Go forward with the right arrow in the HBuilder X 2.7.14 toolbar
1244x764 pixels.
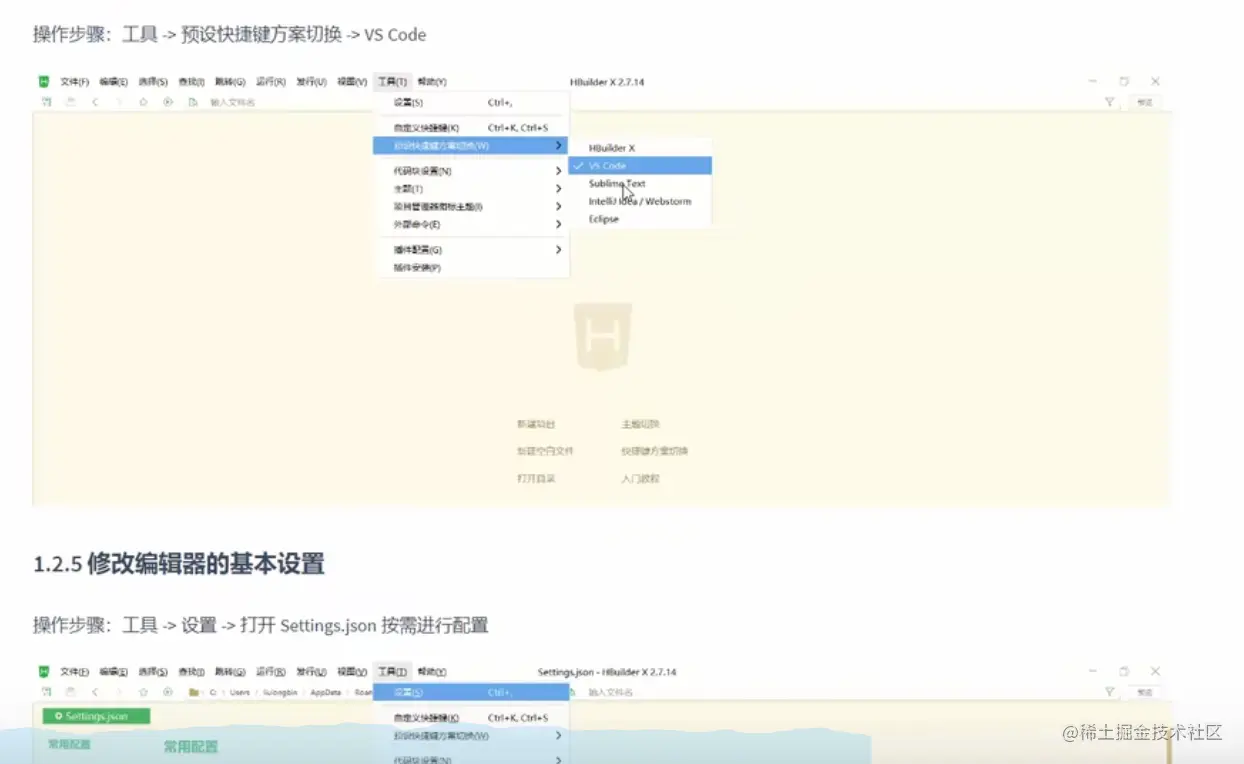tap(119, 102)
